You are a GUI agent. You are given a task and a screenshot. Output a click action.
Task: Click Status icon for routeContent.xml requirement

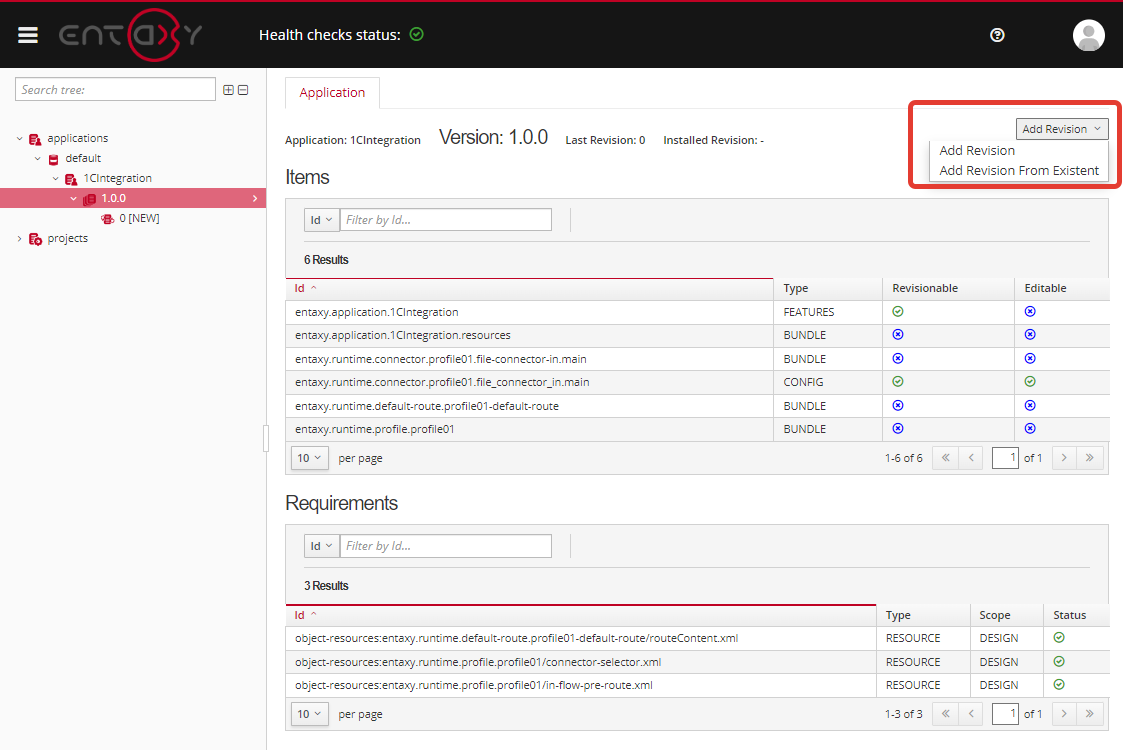tap(1059, 638)
